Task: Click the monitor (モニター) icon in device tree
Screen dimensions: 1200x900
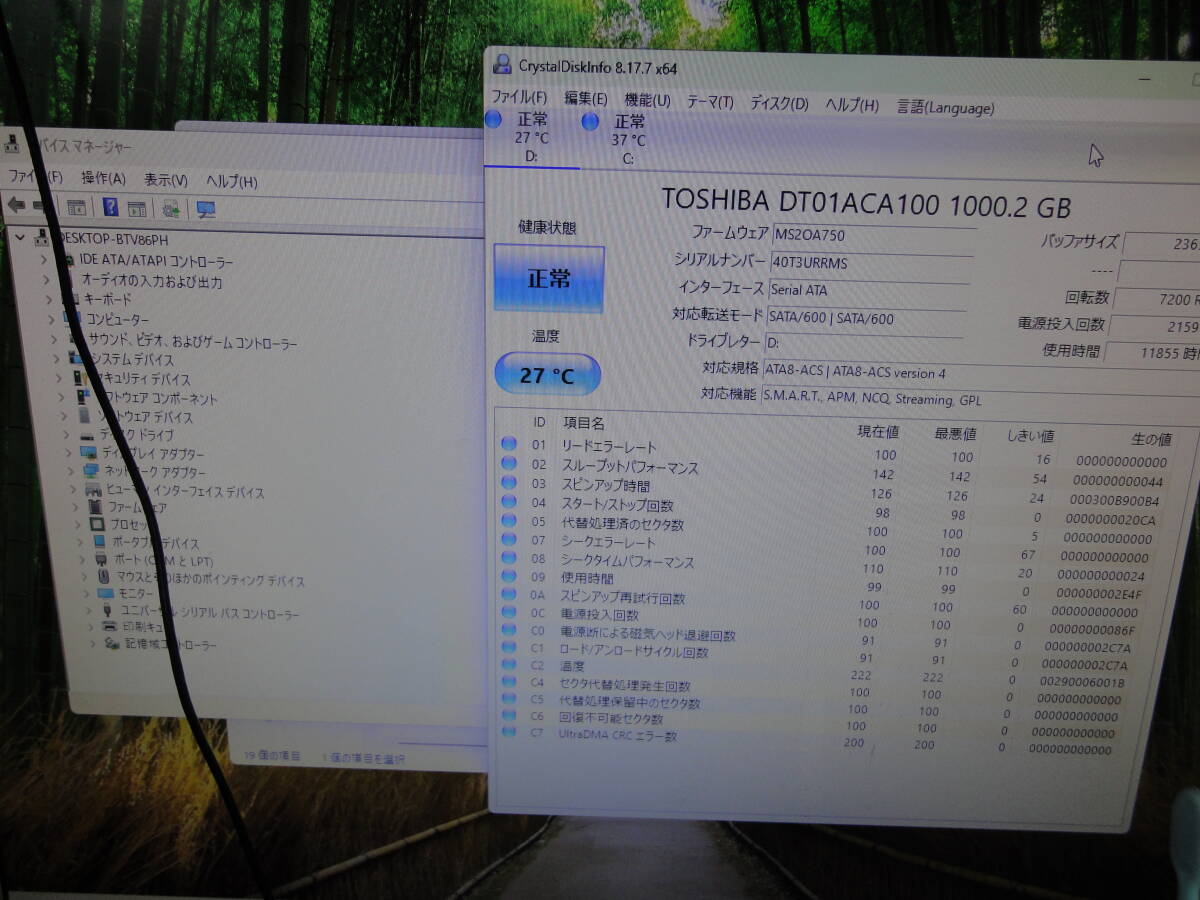Action: (x=107, y=593)
